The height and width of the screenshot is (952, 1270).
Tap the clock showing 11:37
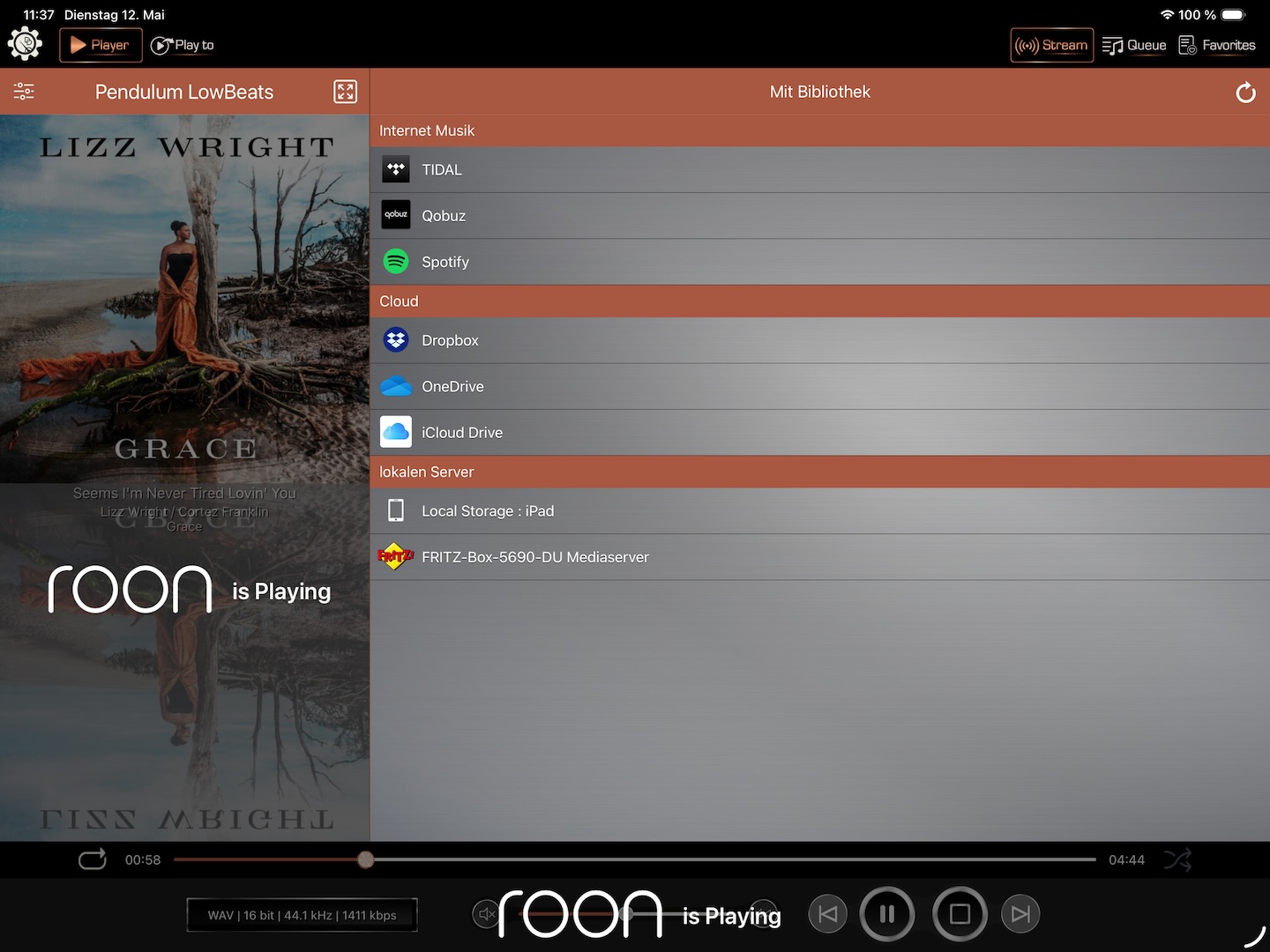(39, 15)
